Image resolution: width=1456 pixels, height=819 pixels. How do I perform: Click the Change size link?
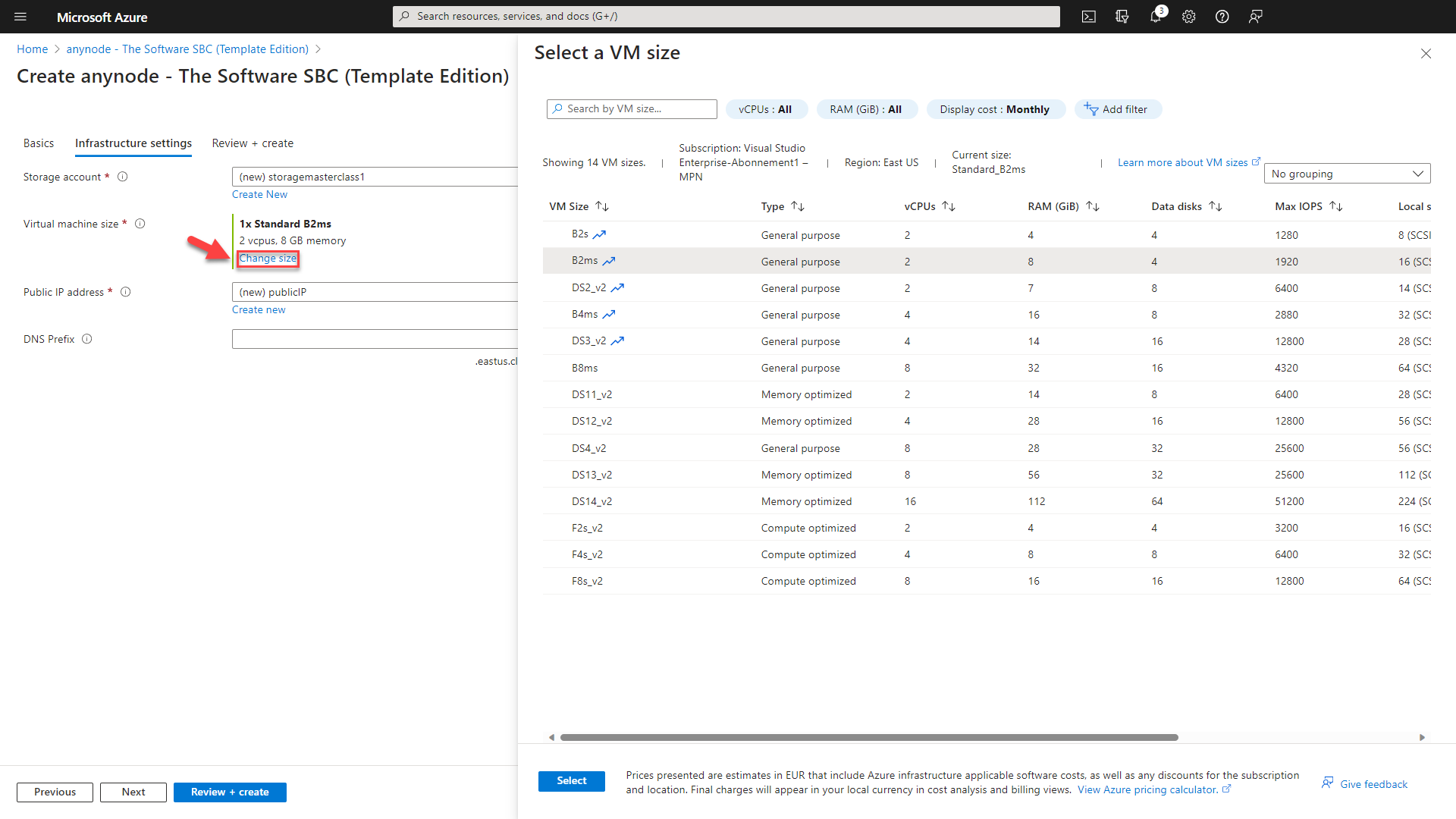[268, 259]
